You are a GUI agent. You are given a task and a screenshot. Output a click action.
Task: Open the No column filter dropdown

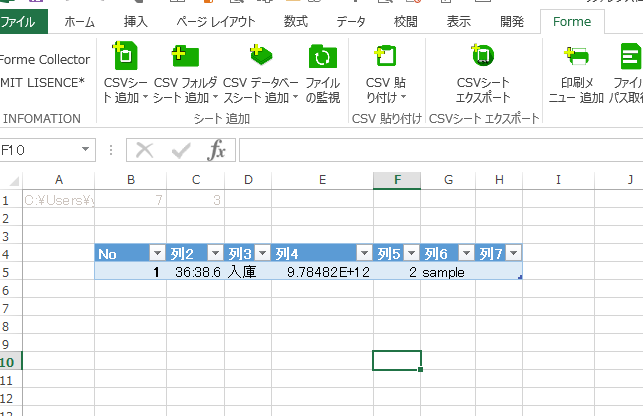pyautogui.click(x=157, y=254)
